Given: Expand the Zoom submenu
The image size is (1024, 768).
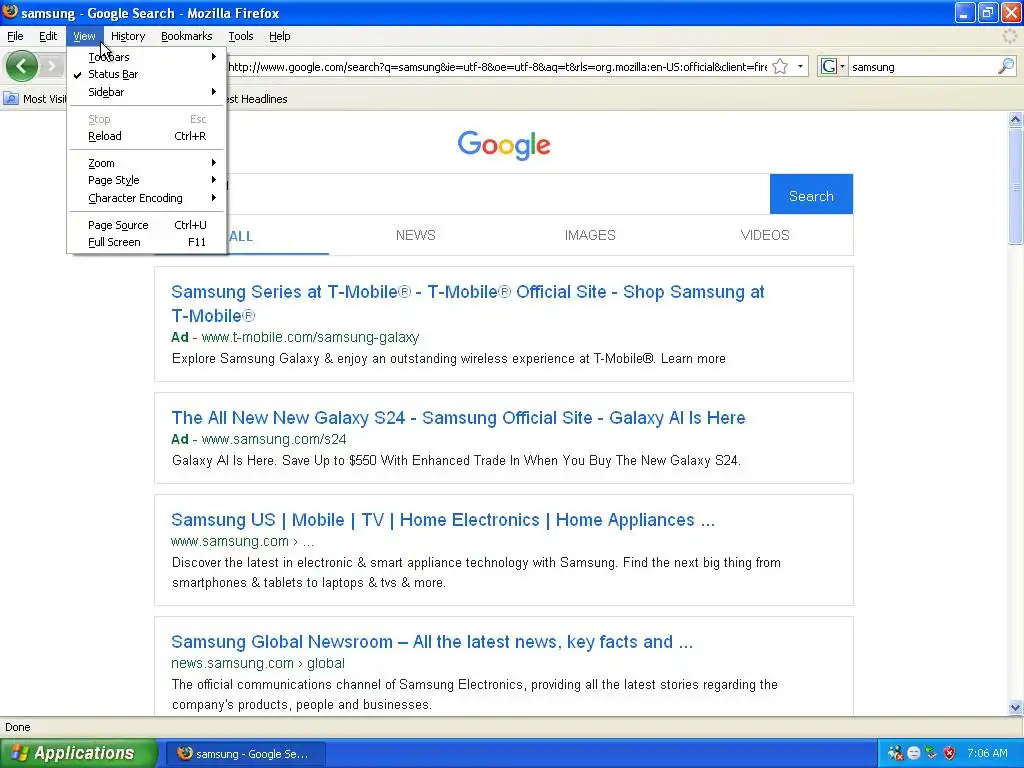Looking at the screenshot, I should click(146, 163).
